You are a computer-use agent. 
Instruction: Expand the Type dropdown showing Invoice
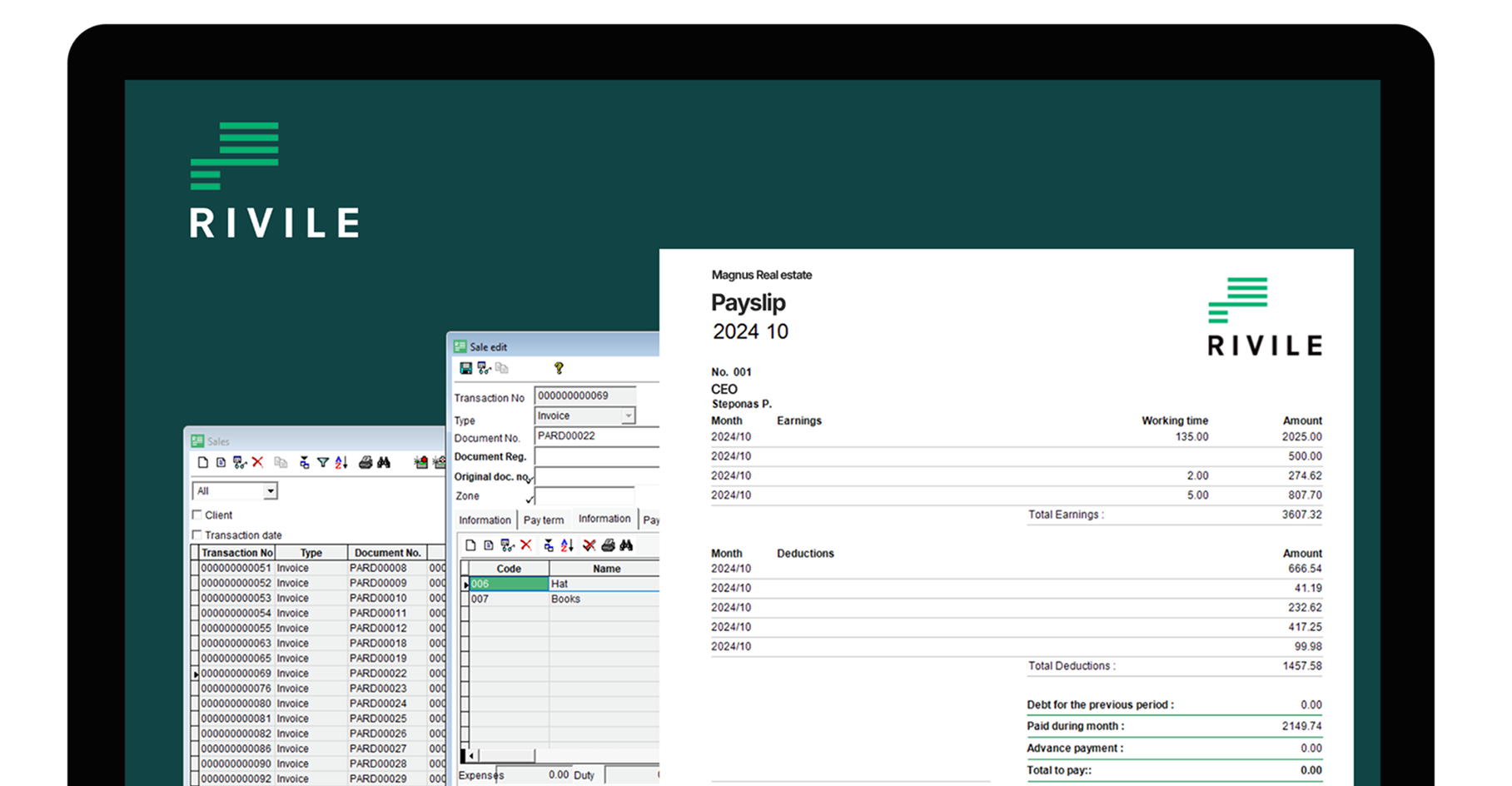(x=628, y=415)
